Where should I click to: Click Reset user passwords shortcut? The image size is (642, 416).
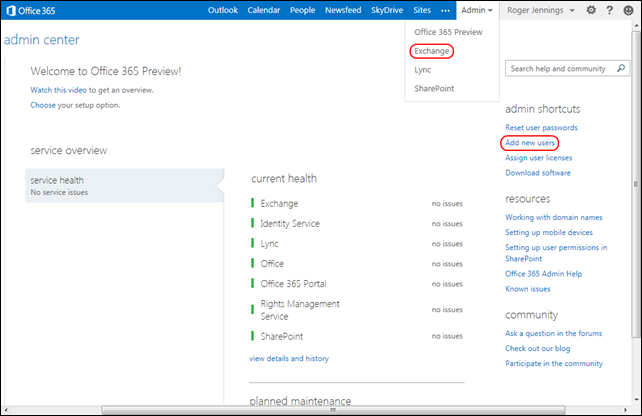[541, 127]
